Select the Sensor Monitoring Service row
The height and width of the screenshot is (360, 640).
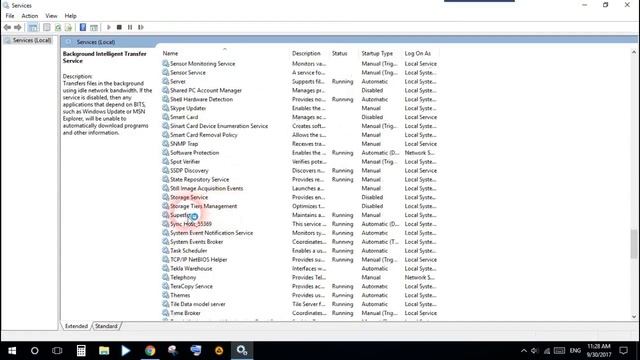[x=300, y=64]
